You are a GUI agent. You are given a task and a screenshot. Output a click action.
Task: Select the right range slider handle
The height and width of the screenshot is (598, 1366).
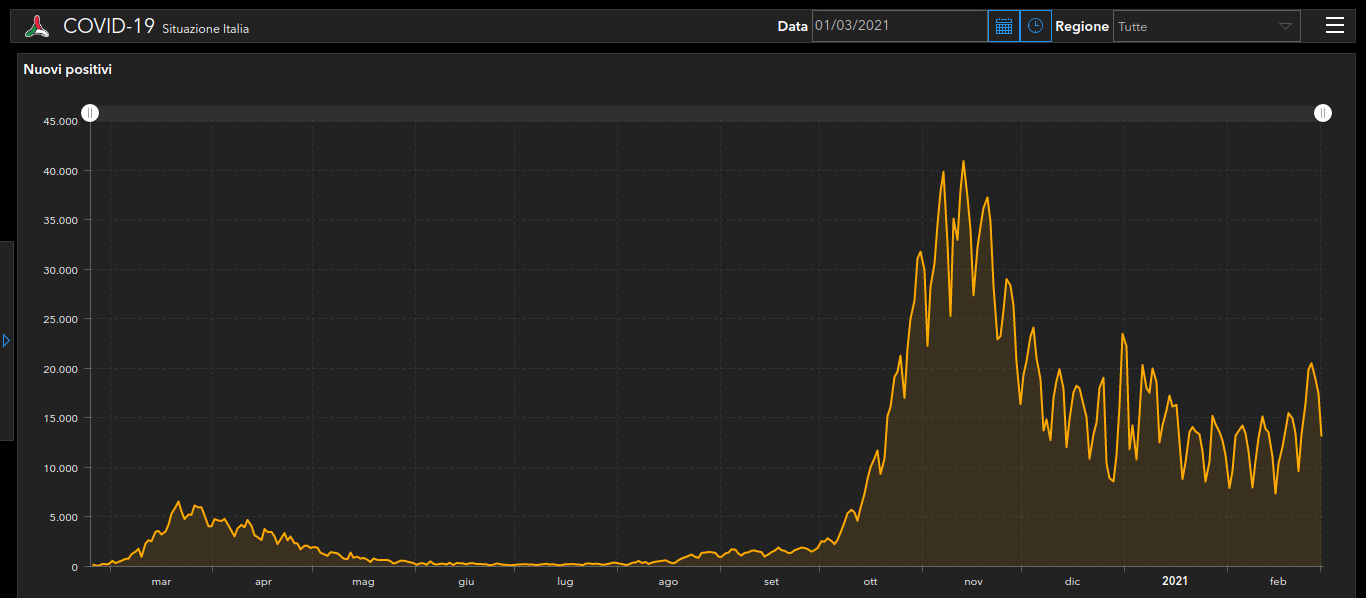(1322, 113)
